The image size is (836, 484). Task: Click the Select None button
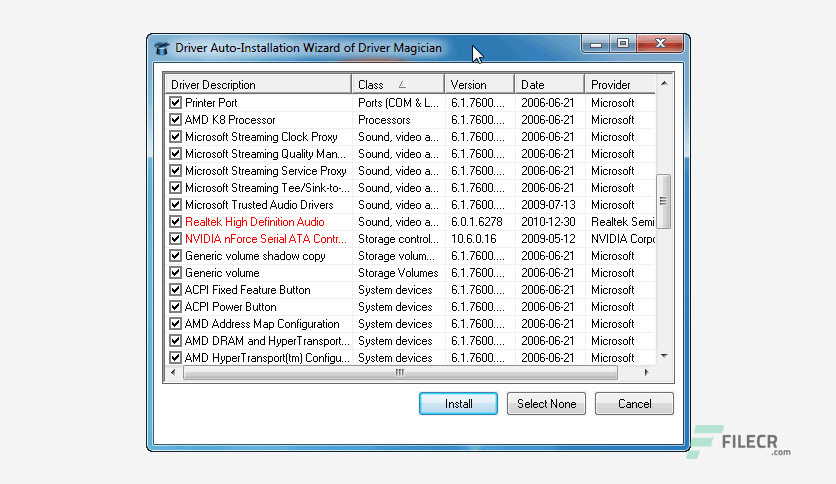pos(546,404)
